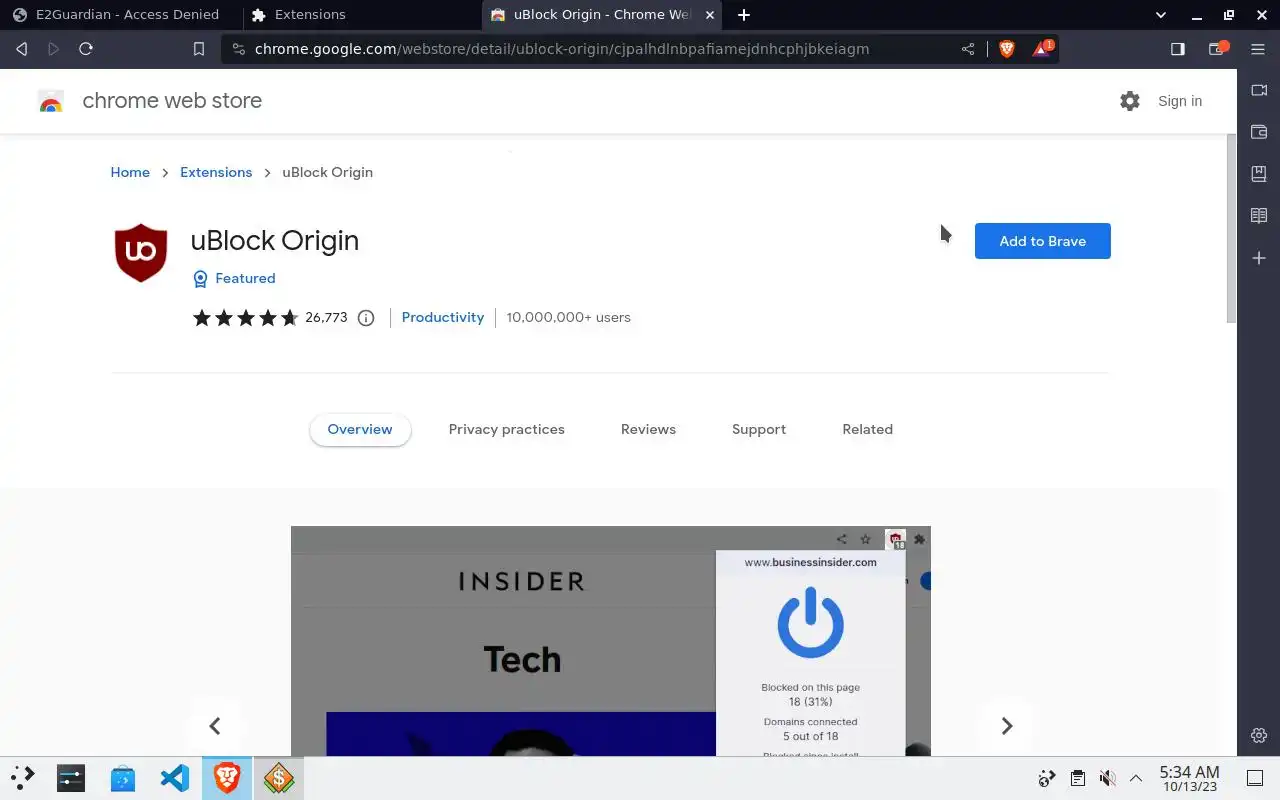The image size is (1280, 800).
Task: Click the chrome web store logo
Action: click(51, 101)
